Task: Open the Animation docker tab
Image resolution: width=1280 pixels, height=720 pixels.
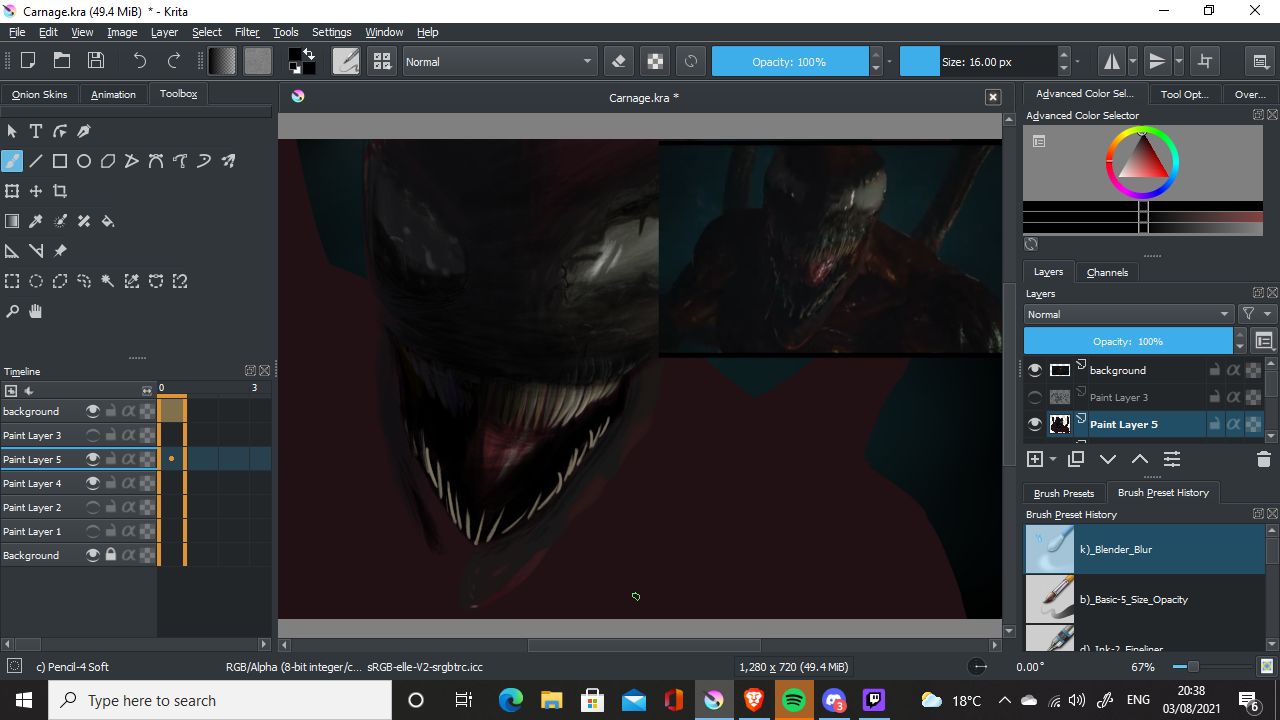Action: [113, 94]
